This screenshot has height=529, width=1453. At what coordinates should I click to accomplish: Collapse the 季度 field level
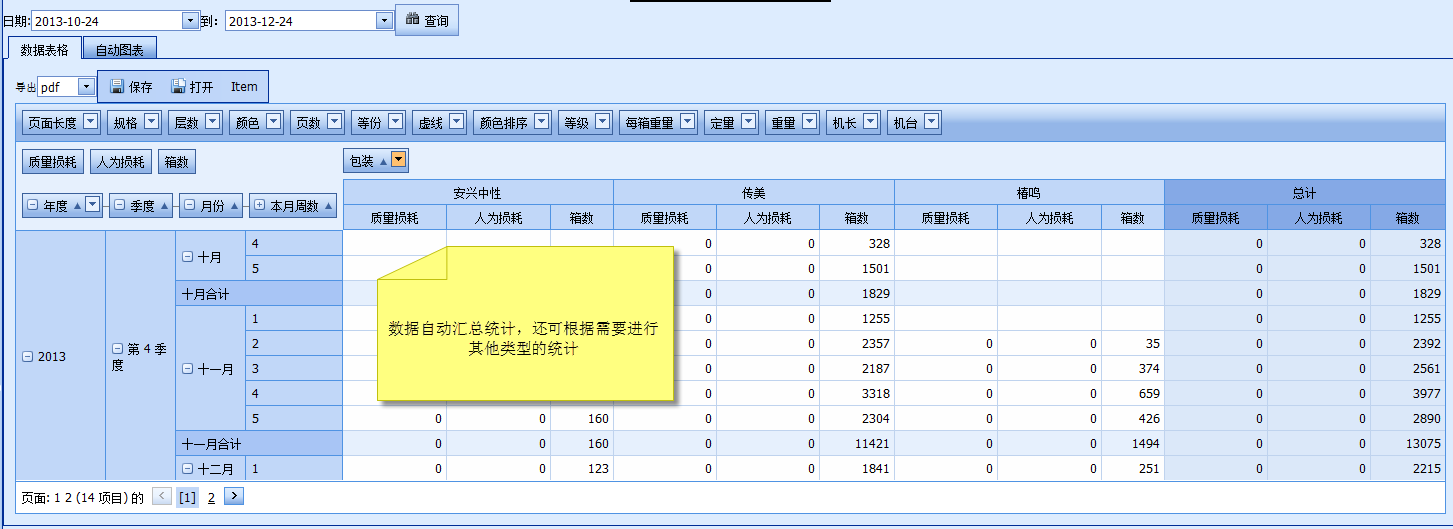tap(119, 205)
